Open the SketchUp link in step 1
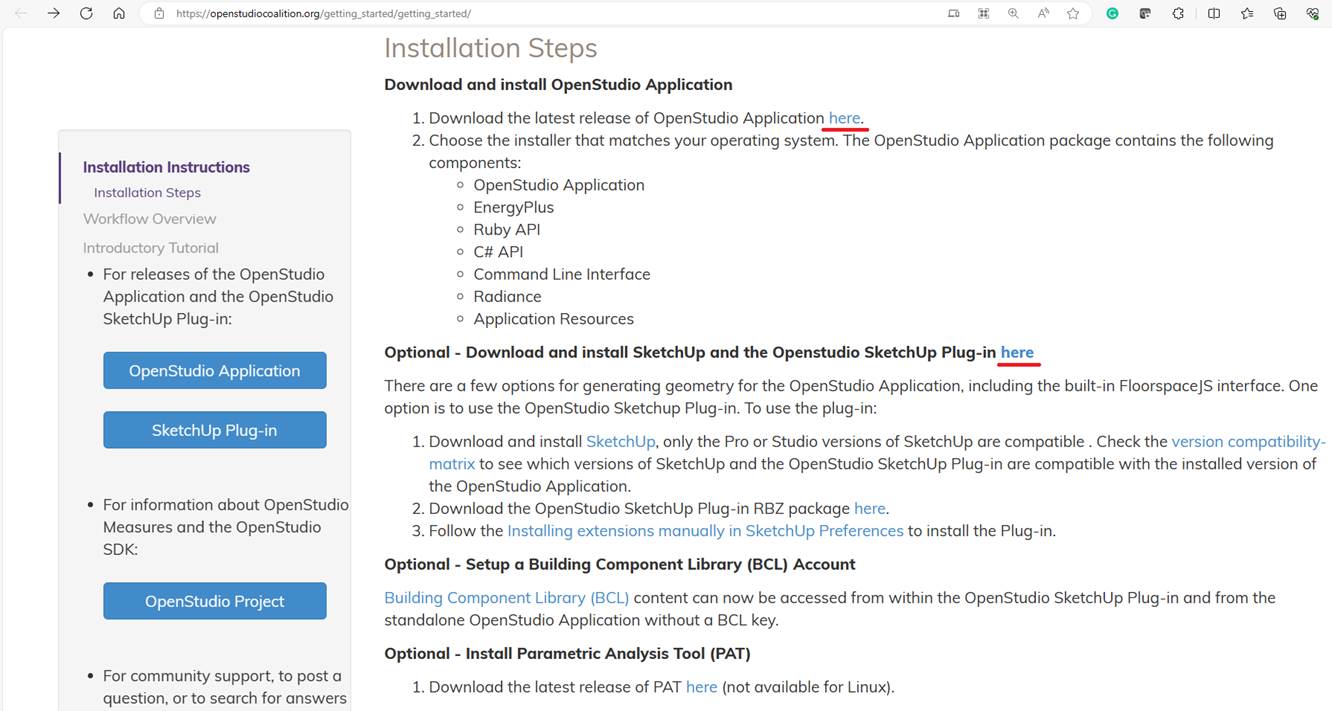The image size is (1332, 711). click(x=621, y=441)
